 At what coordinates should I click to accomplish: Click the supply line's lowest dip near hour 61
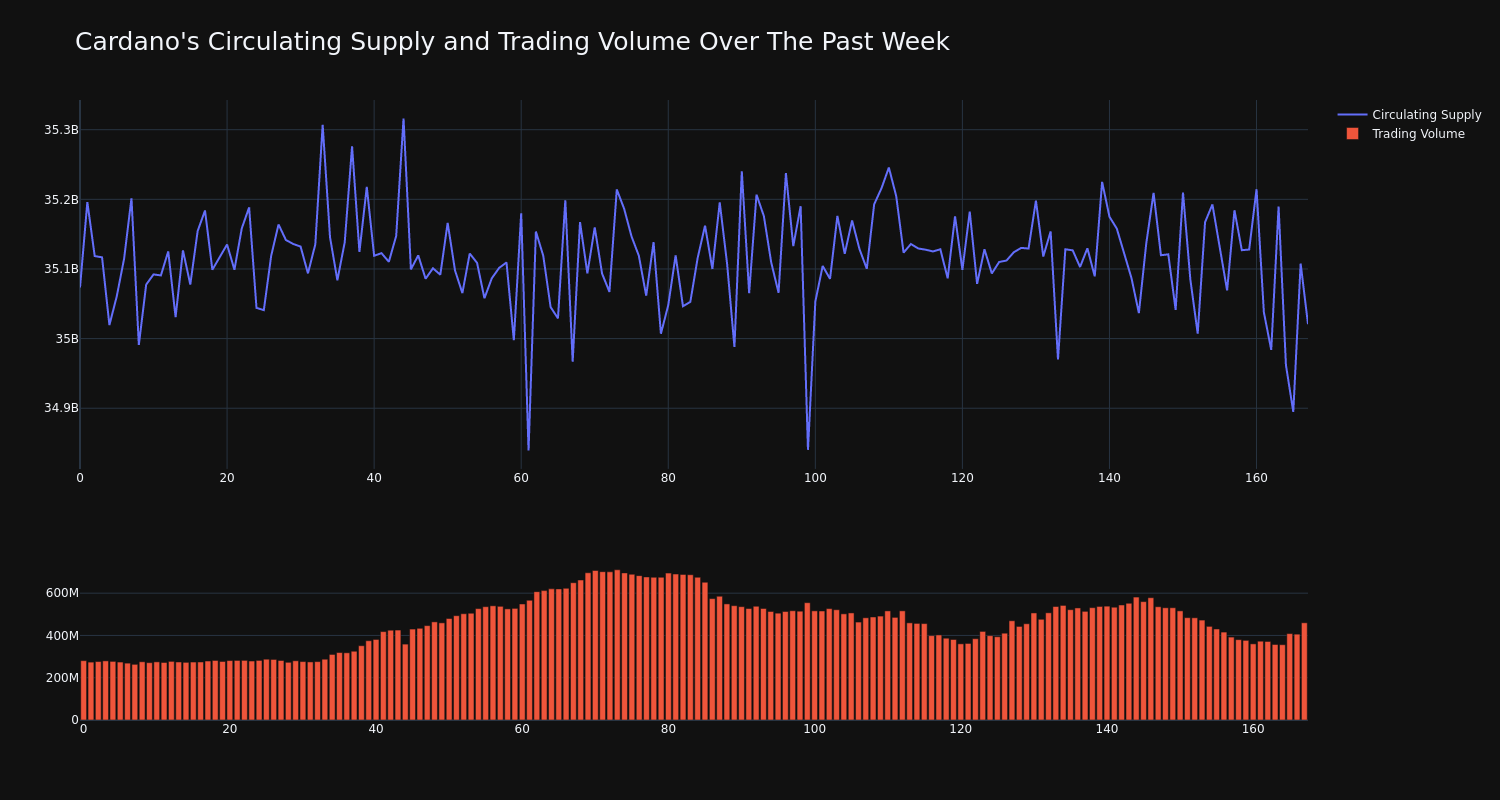(529, 449)
